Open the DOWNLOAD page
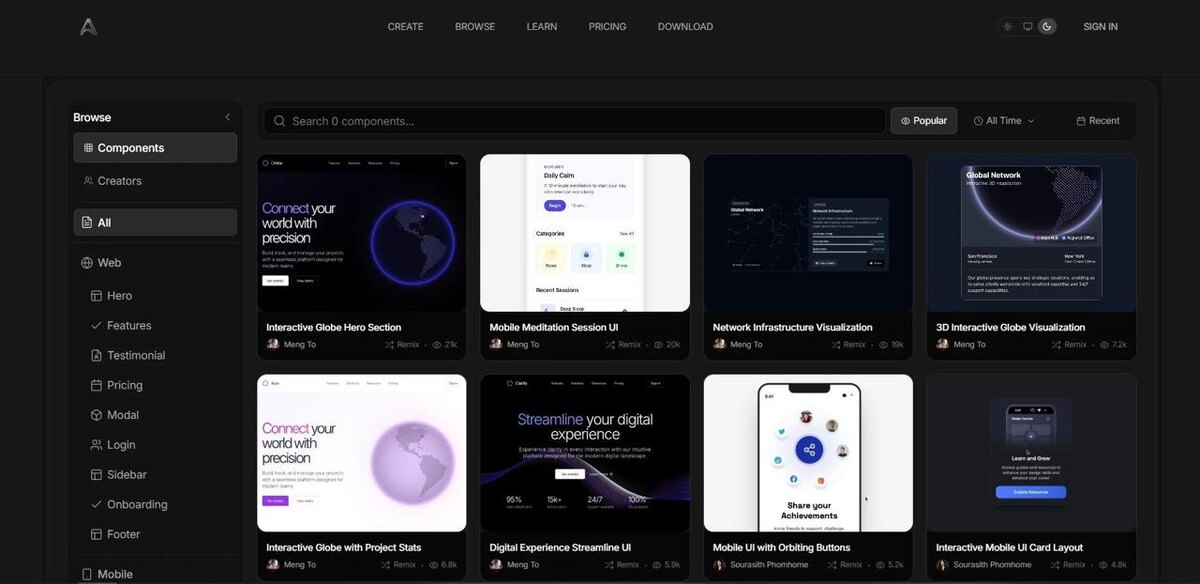Screen dimensions: 1200x584 pos(685,27)
